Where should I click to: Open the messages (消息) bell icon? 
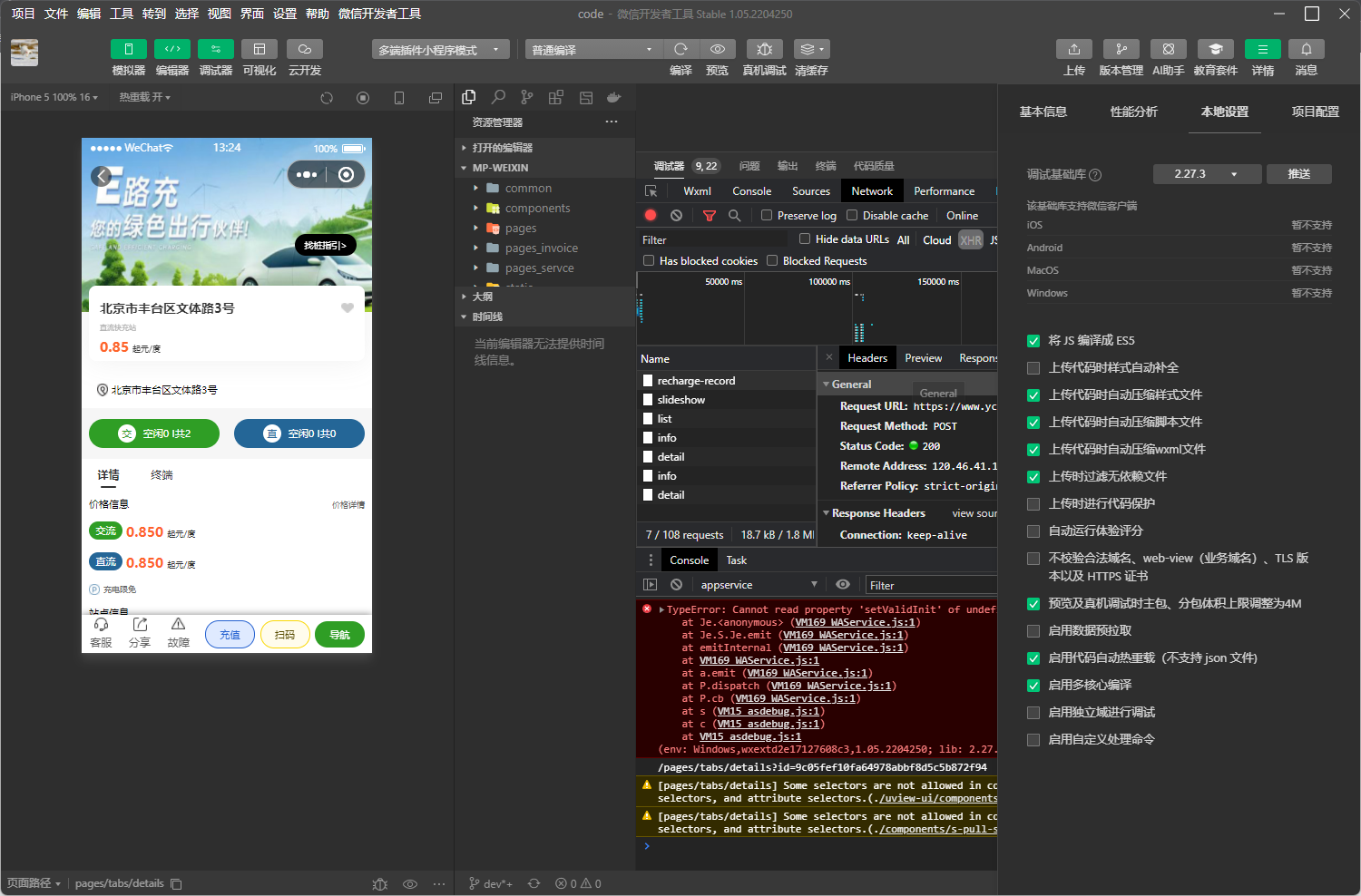(1307, 49)
